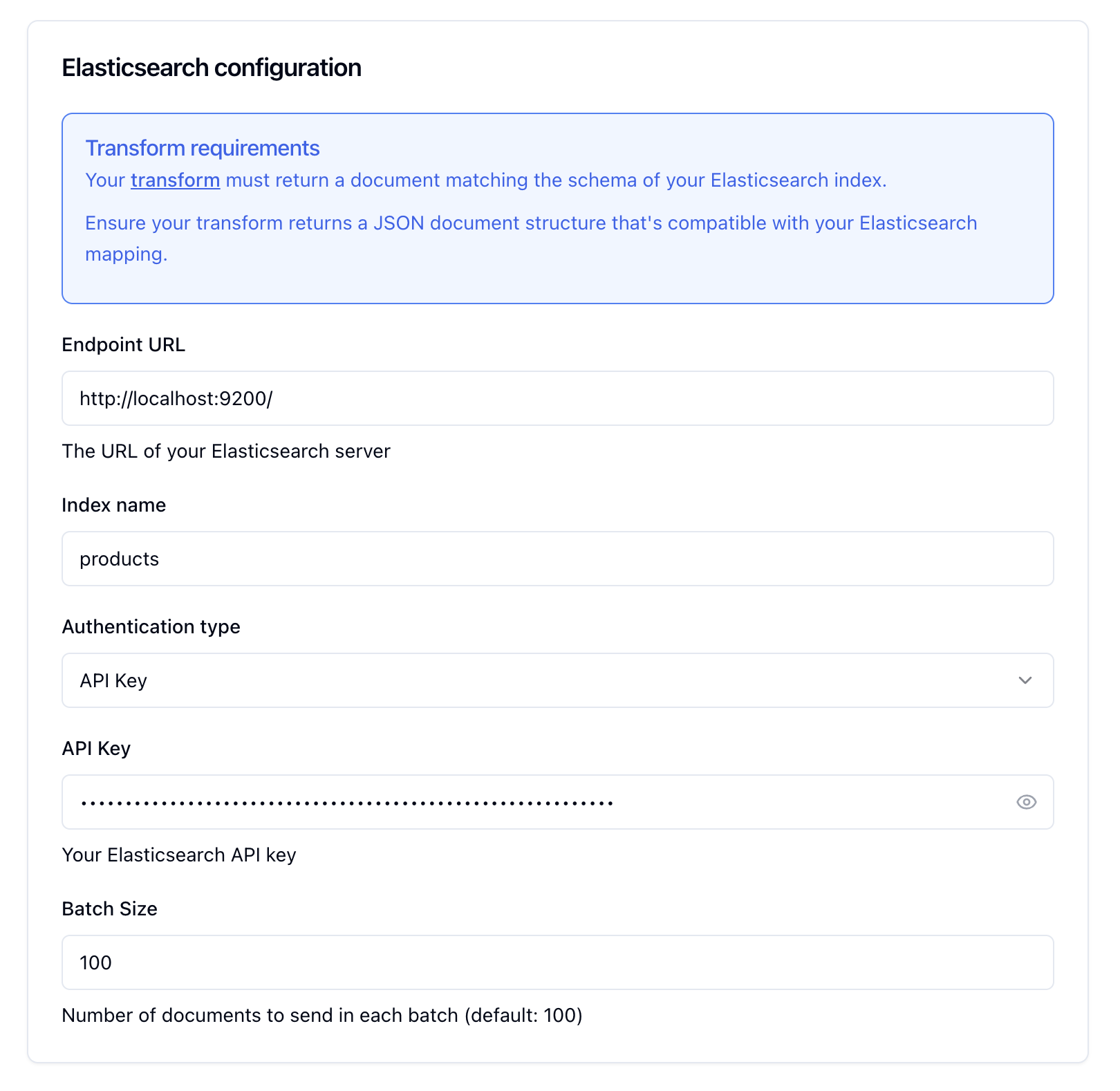Focus the Index name field showing products
Screen dimensions: 1120x1091
pyautogui.click(x=557, y=559)
